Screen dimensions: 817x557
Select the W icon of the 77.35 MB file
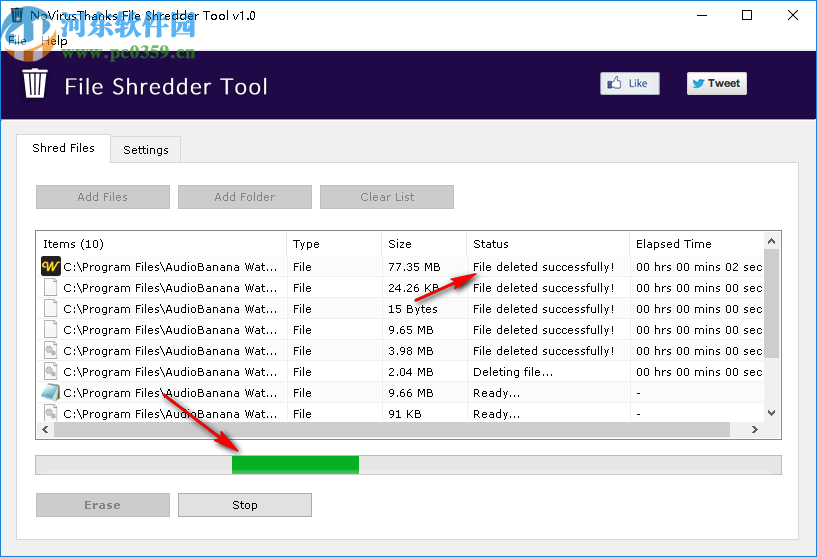(x=51, y=267)
